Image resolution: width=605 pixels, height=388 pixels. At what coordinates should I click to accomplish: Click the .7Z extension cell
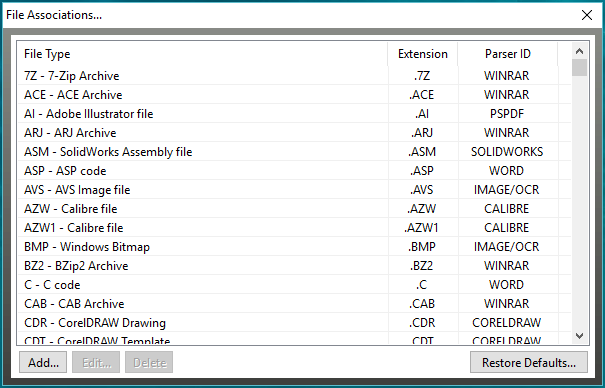[x=422, y=76]
